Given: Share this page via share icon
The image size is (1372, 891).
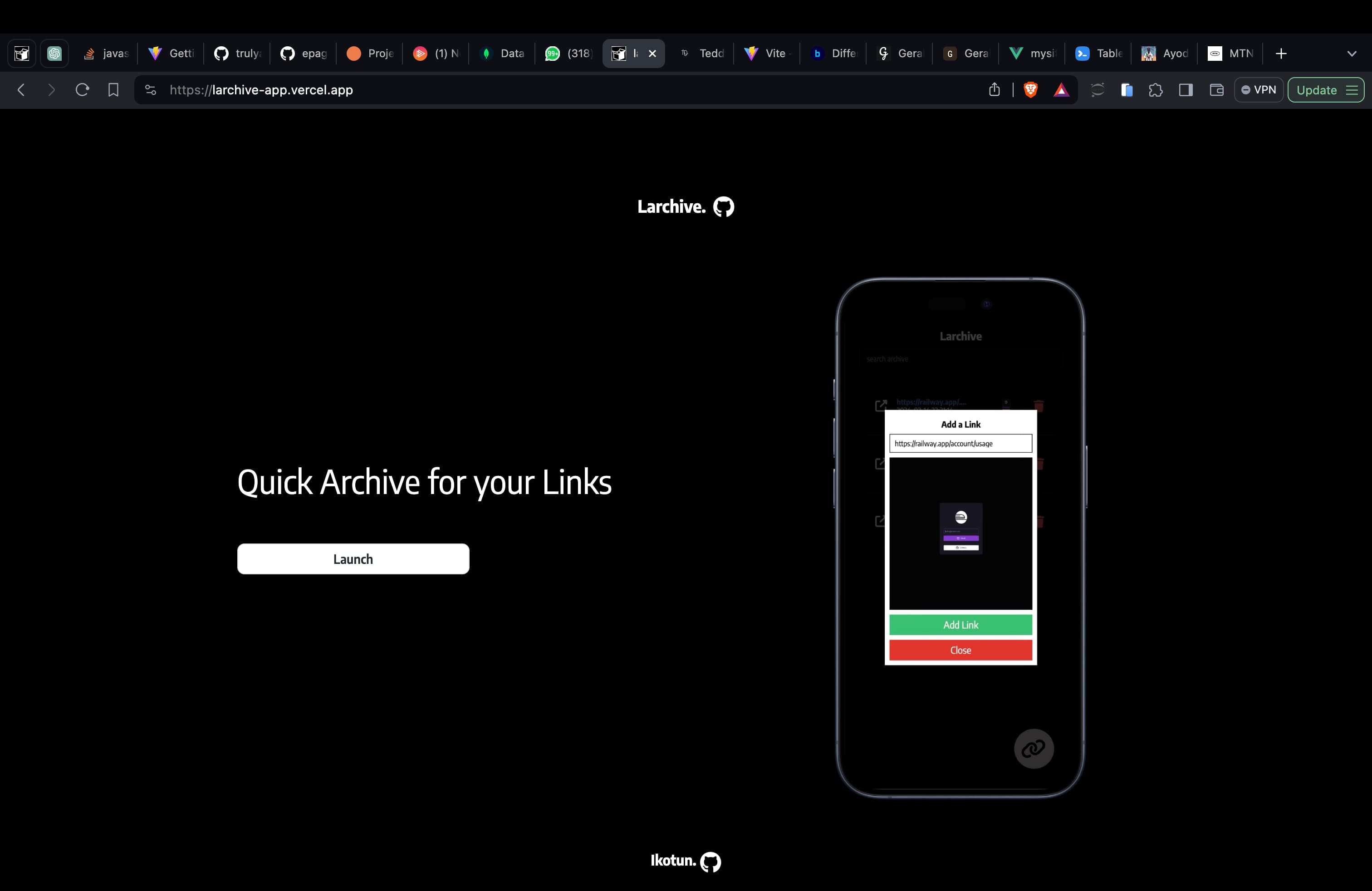Looking at the screenshot, I should coord(995,90).
